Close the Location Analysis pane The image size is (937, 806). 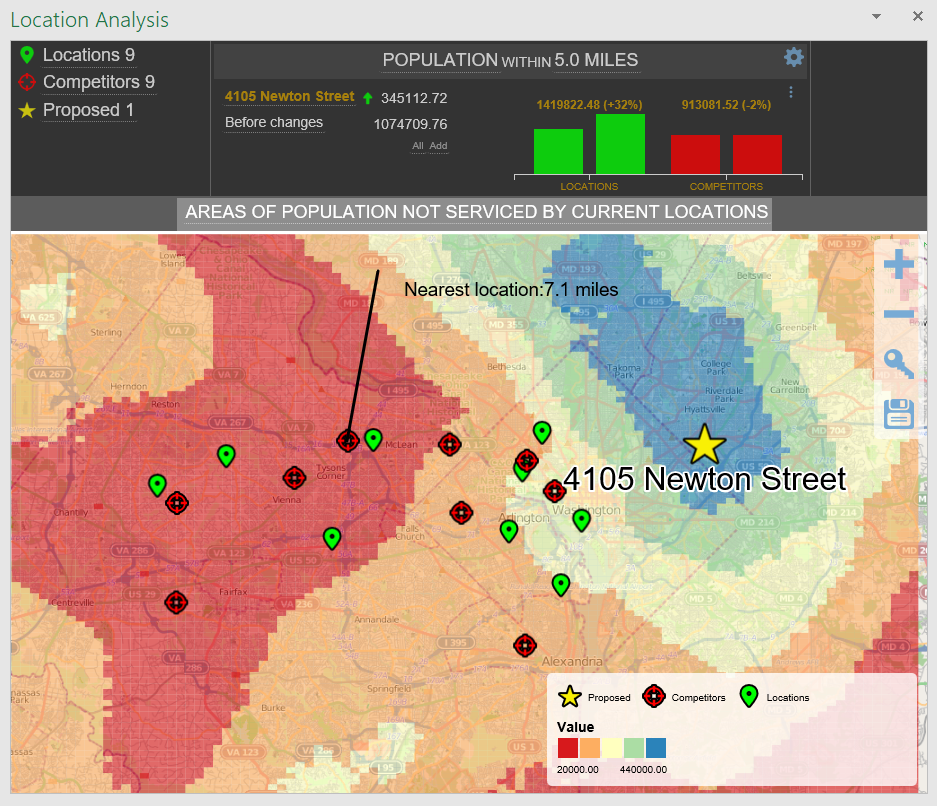tap(918, 16)
